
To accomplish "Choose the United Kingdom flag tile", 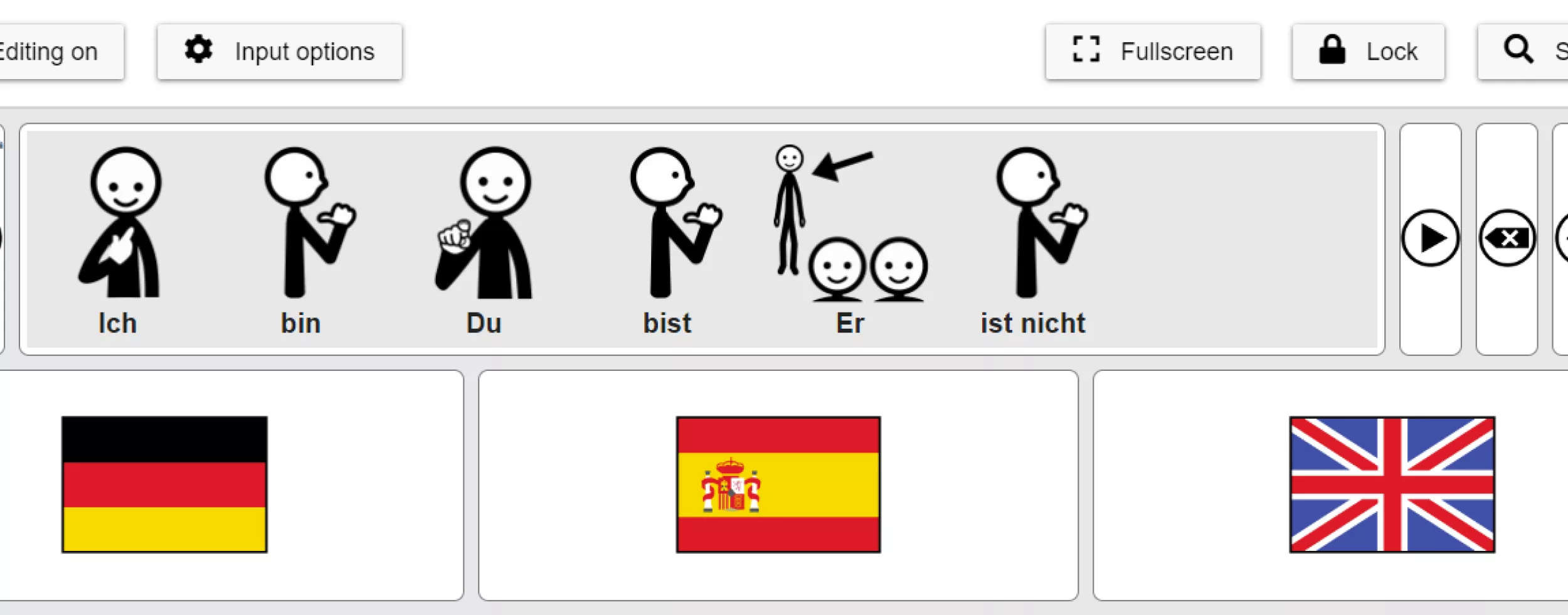I will tap(1330, 485).
